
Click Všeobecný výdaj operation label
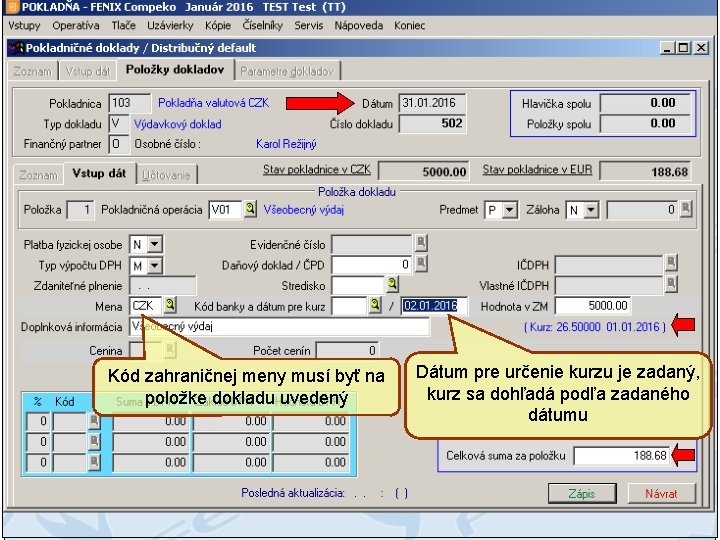[x=304, y=210]
